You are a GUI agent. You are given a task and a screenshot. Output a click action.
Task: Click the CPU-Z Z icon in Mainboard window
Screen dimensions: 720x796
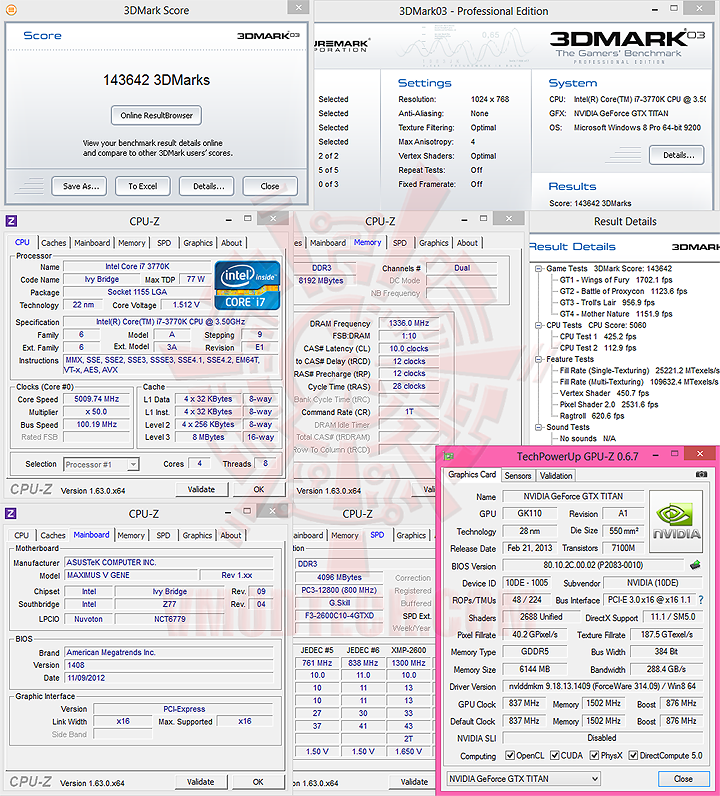coord(11,513)
